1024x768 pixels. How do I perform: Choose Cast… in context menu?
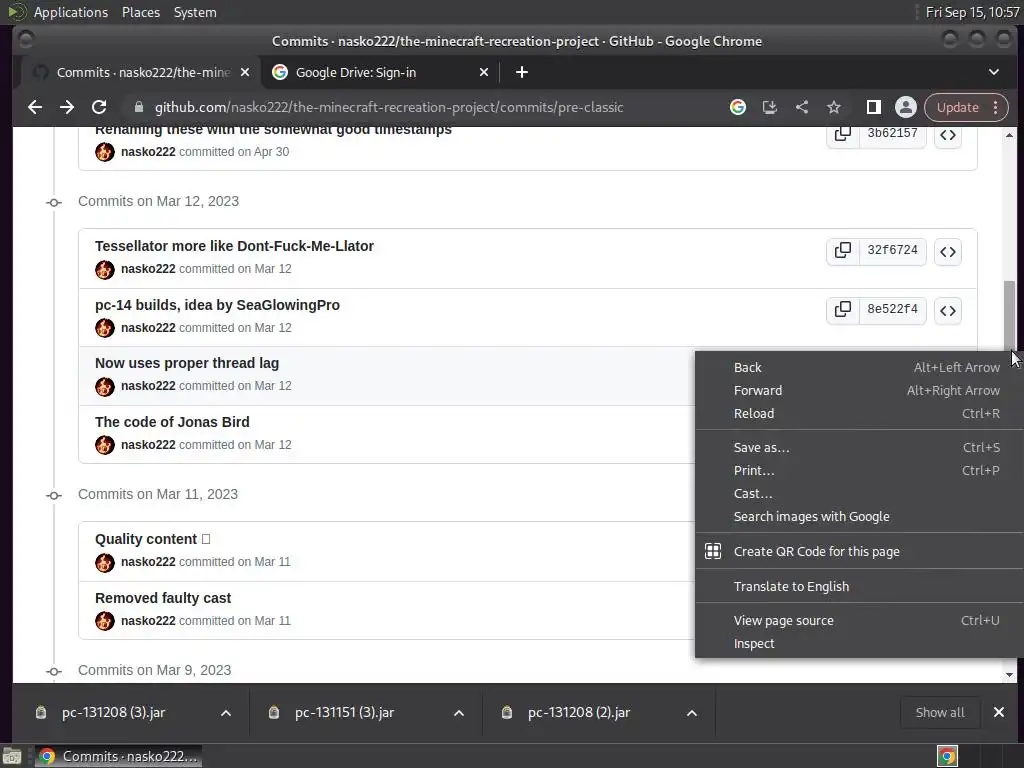[x=859, y=494]
